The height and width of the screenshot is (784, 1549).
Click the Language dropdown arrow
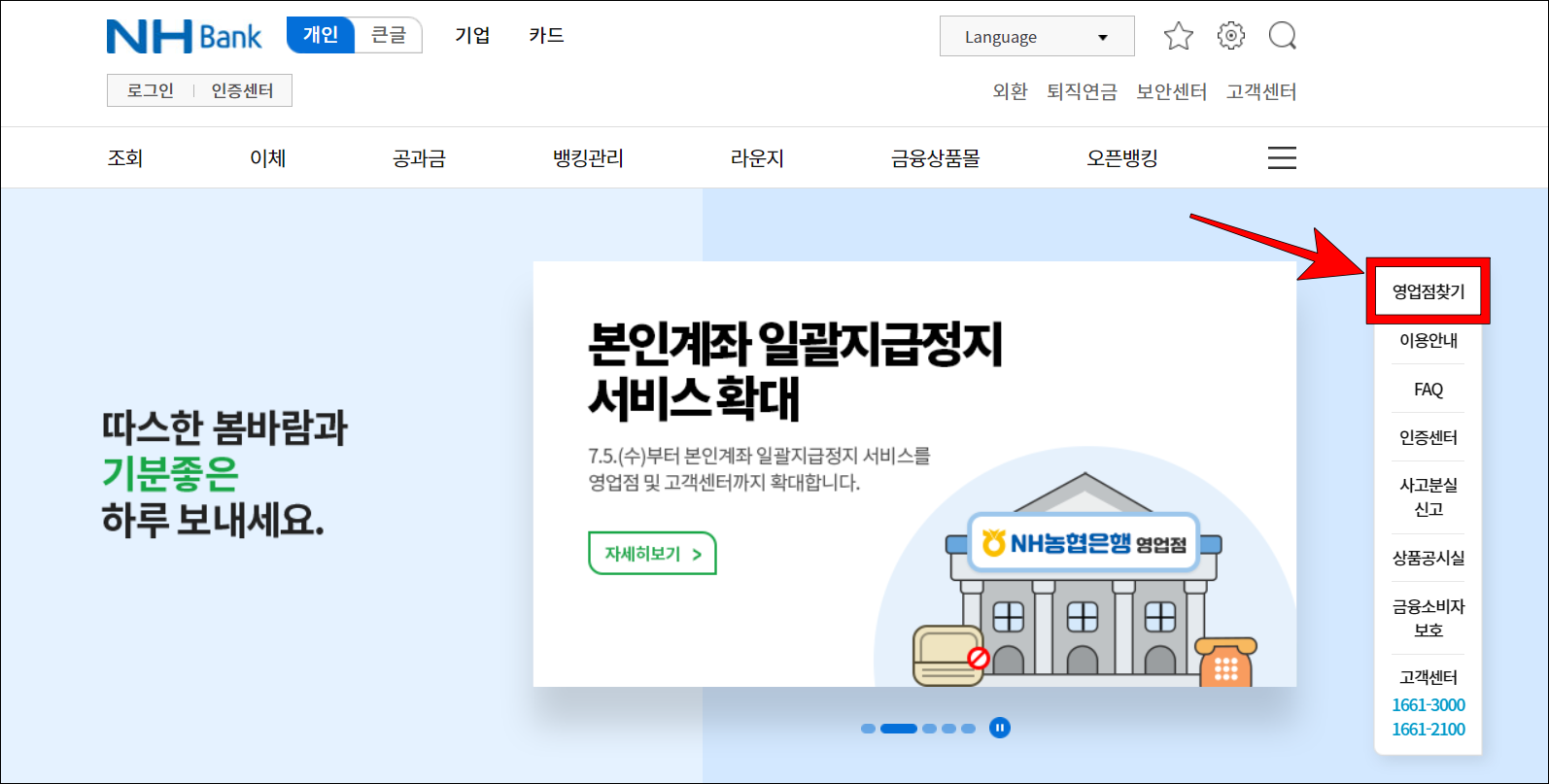point(1102,38)
